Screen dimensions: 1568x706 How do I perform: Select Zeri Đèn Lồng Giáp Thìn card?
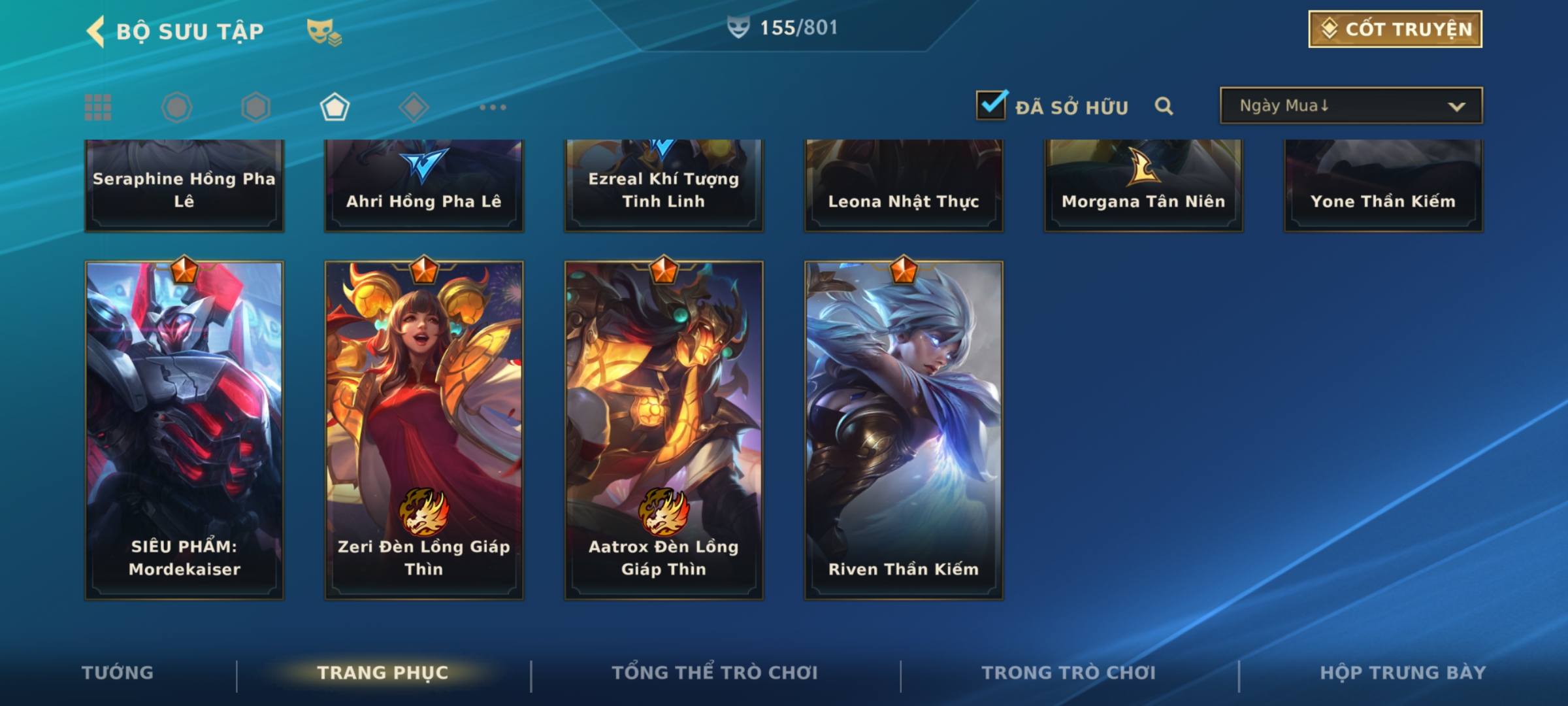coord(424,429)
